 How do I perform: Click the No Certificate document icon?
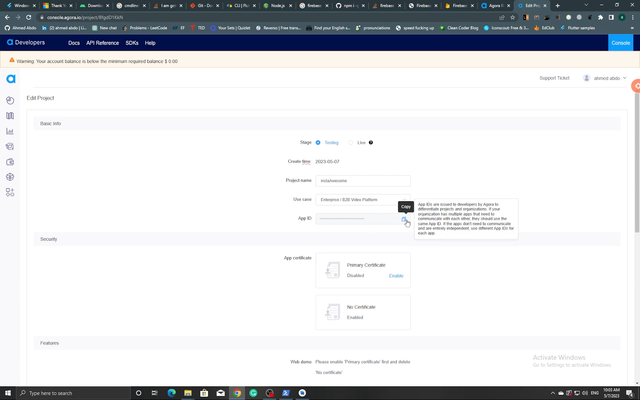[x=332, y=312]
